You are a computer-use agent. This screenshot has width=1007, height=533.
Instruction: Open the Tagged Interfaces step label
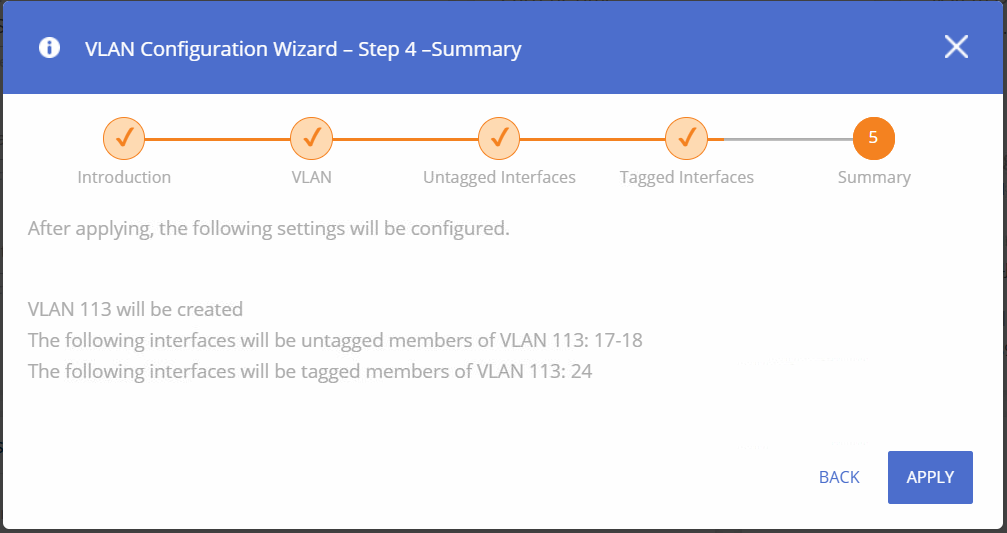click(686, 177)
